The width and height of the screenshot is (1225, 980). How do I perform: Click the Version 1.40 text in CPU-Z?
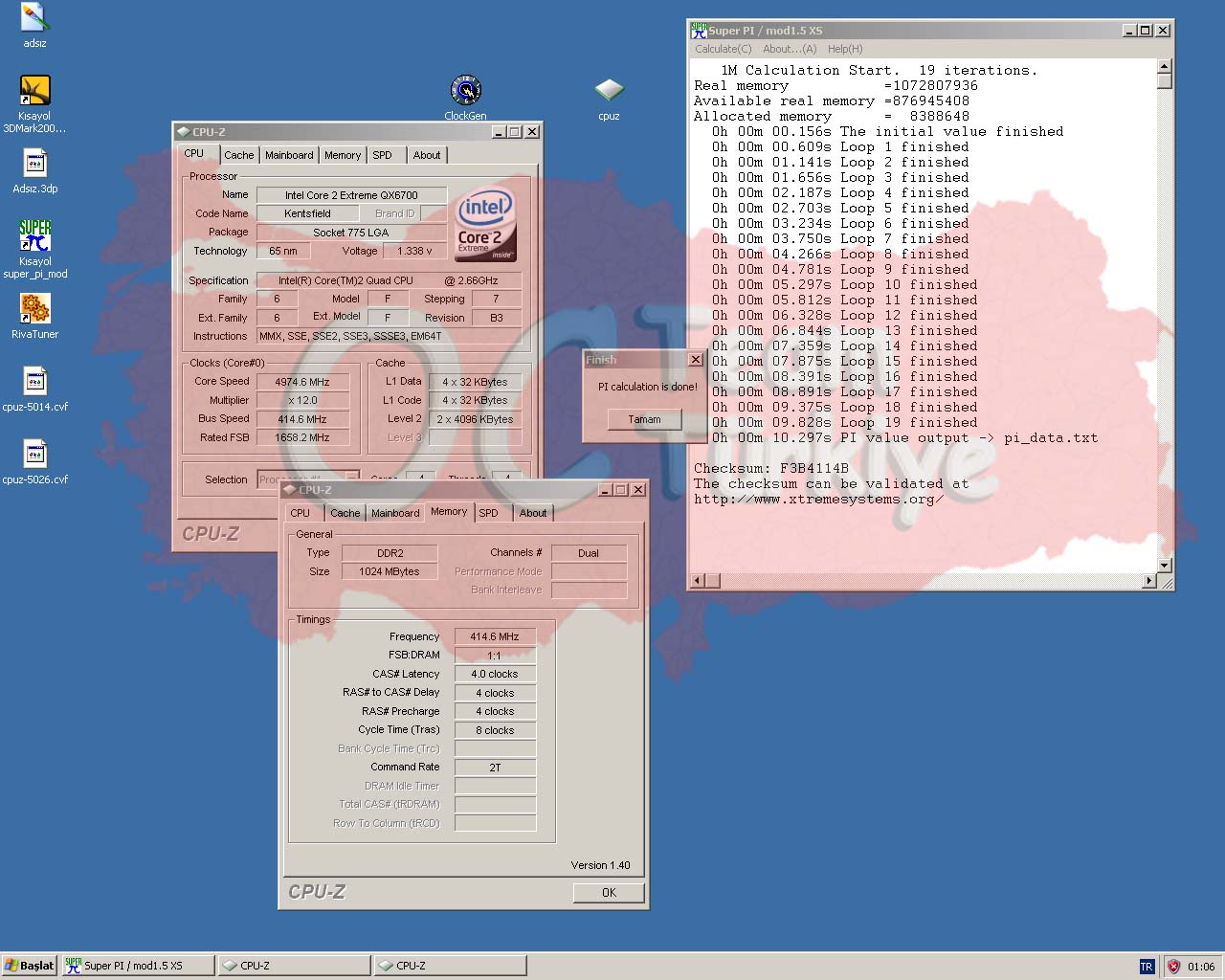(x=600, y=865)
